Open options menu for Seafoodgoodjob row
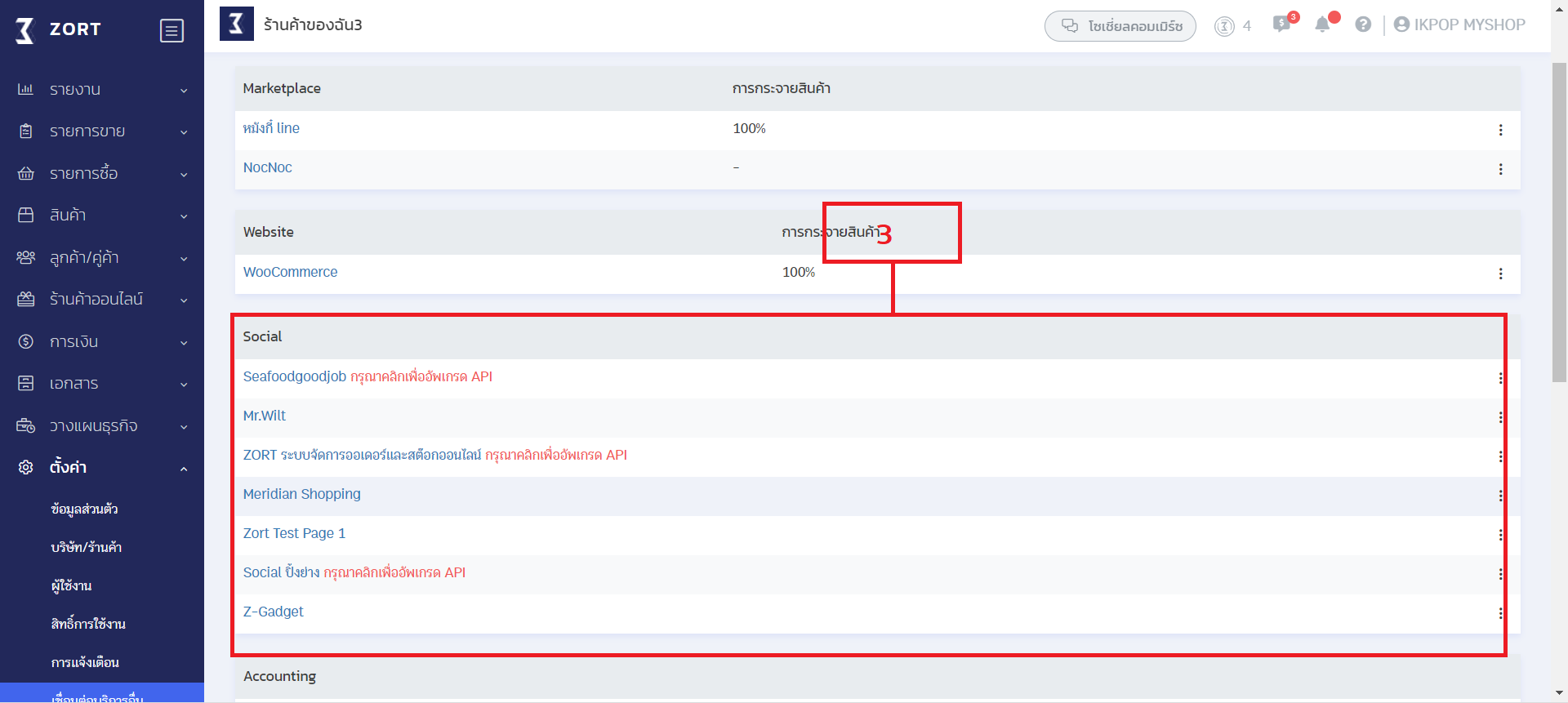1568x703 pixels. click(x=1500, y=378)
